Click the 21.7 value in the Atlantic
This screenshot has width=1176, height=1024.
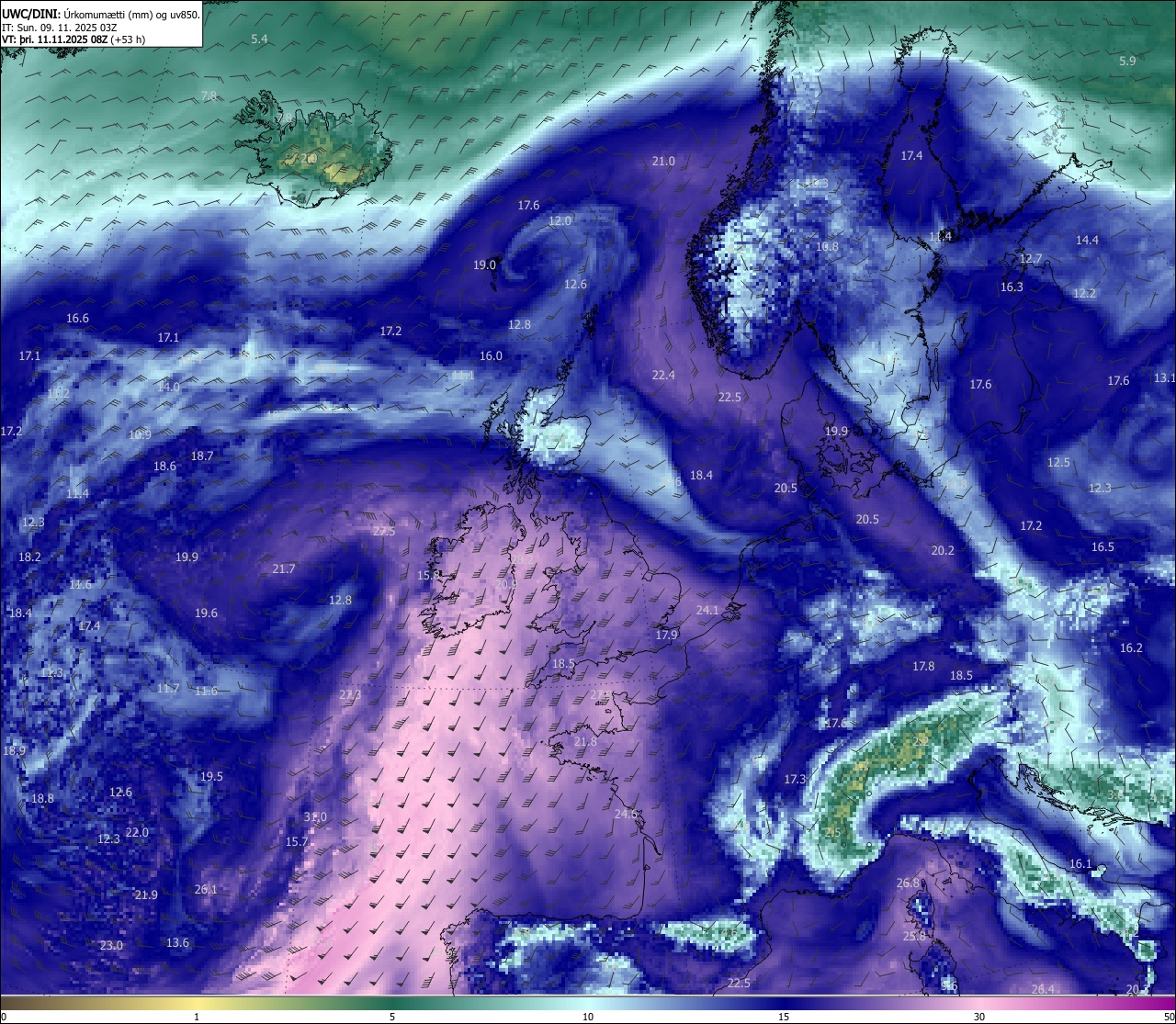click(x=284, y=568)
